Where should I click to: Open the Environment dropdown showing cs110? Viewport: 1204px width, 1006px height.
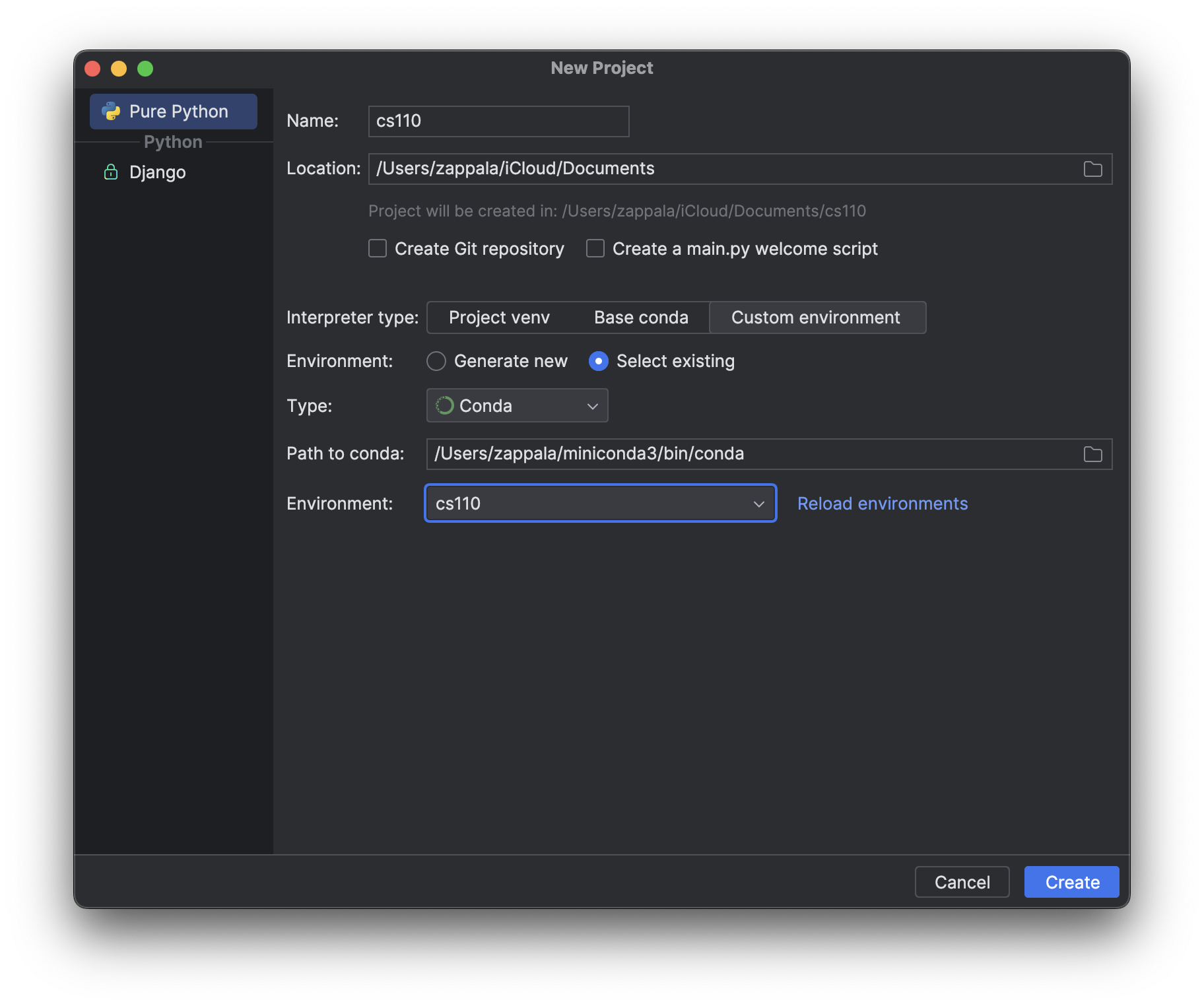[x=599, y=503]
